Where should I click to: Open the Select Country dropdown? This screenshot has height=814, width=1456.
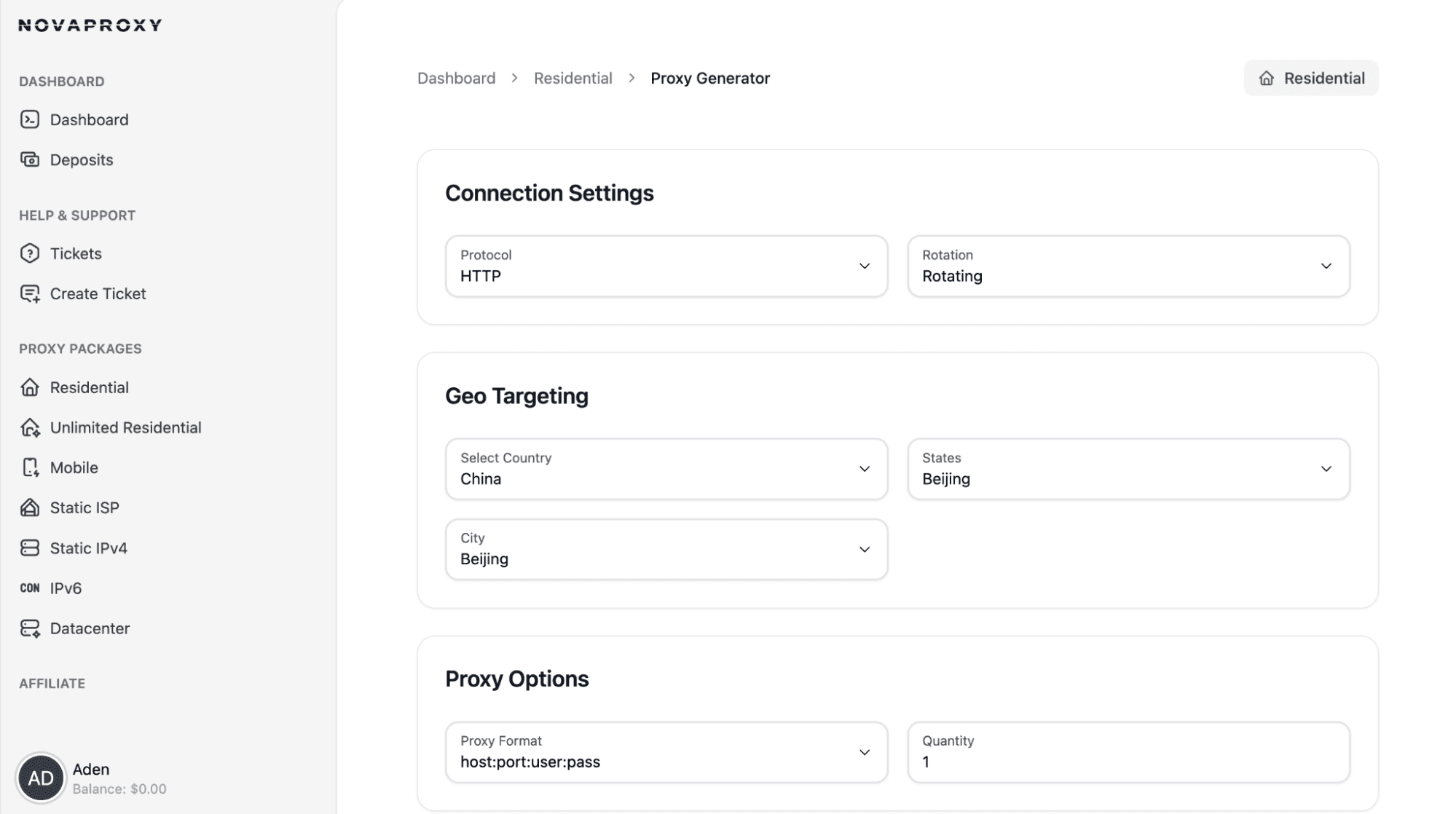click(666, 470)
